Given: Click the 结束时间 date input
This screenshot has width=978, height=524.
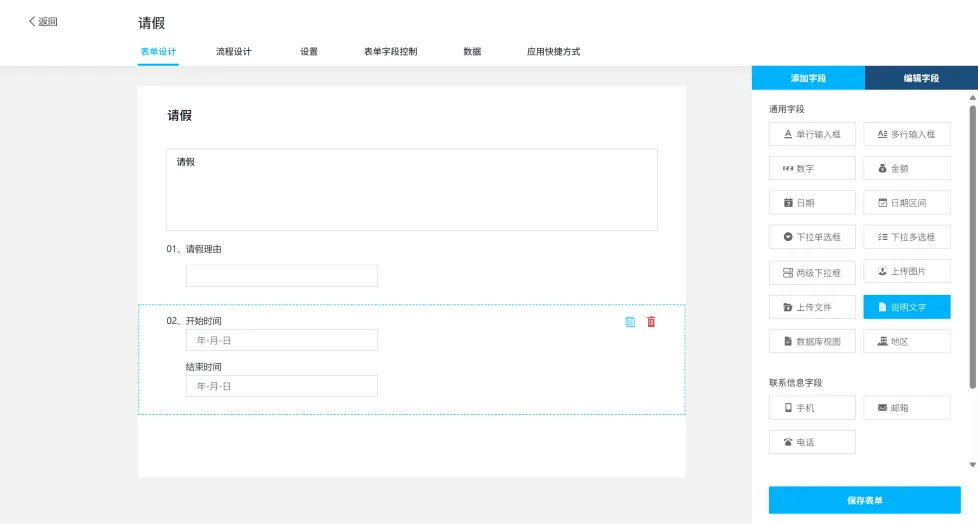Looking at the screenshot, I should 282,386.
